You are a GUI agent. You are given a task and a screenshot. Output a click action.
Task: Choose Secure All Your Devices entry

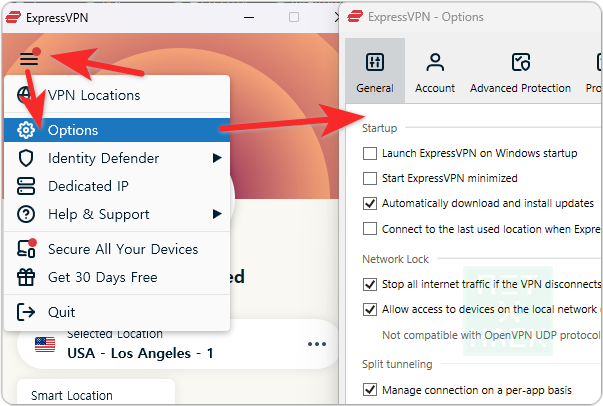pos(123,249)
